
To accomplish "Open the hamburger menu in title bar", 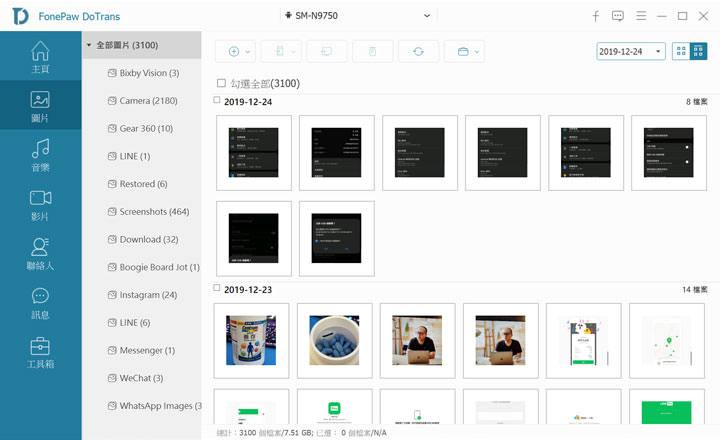I will point(641,16).
